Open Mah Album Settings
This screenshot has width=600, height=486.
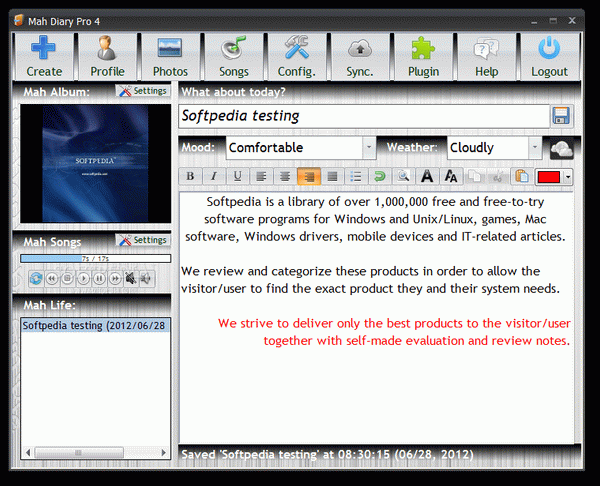coord(143,91)
